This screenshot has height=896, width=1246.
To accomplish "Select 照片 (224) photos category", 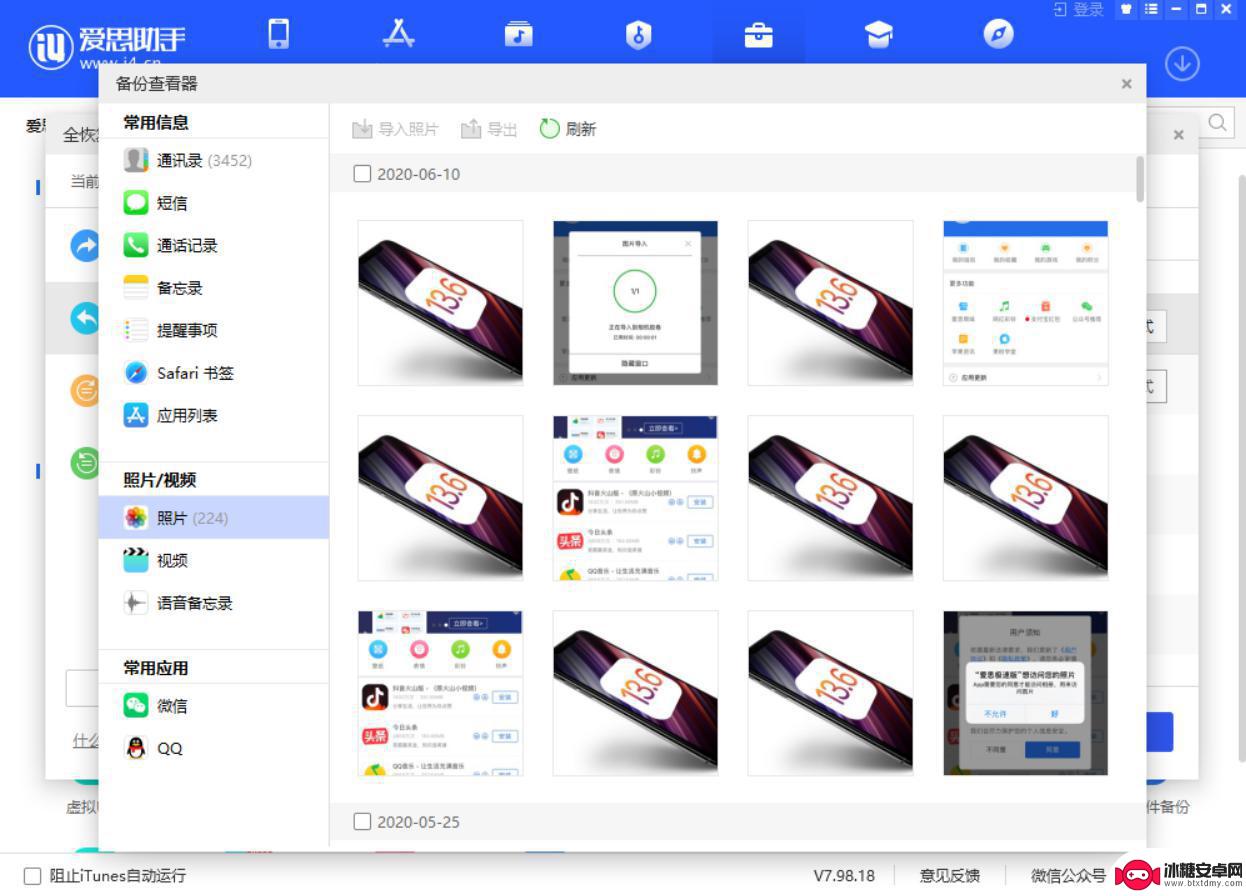I will [213, 518].
